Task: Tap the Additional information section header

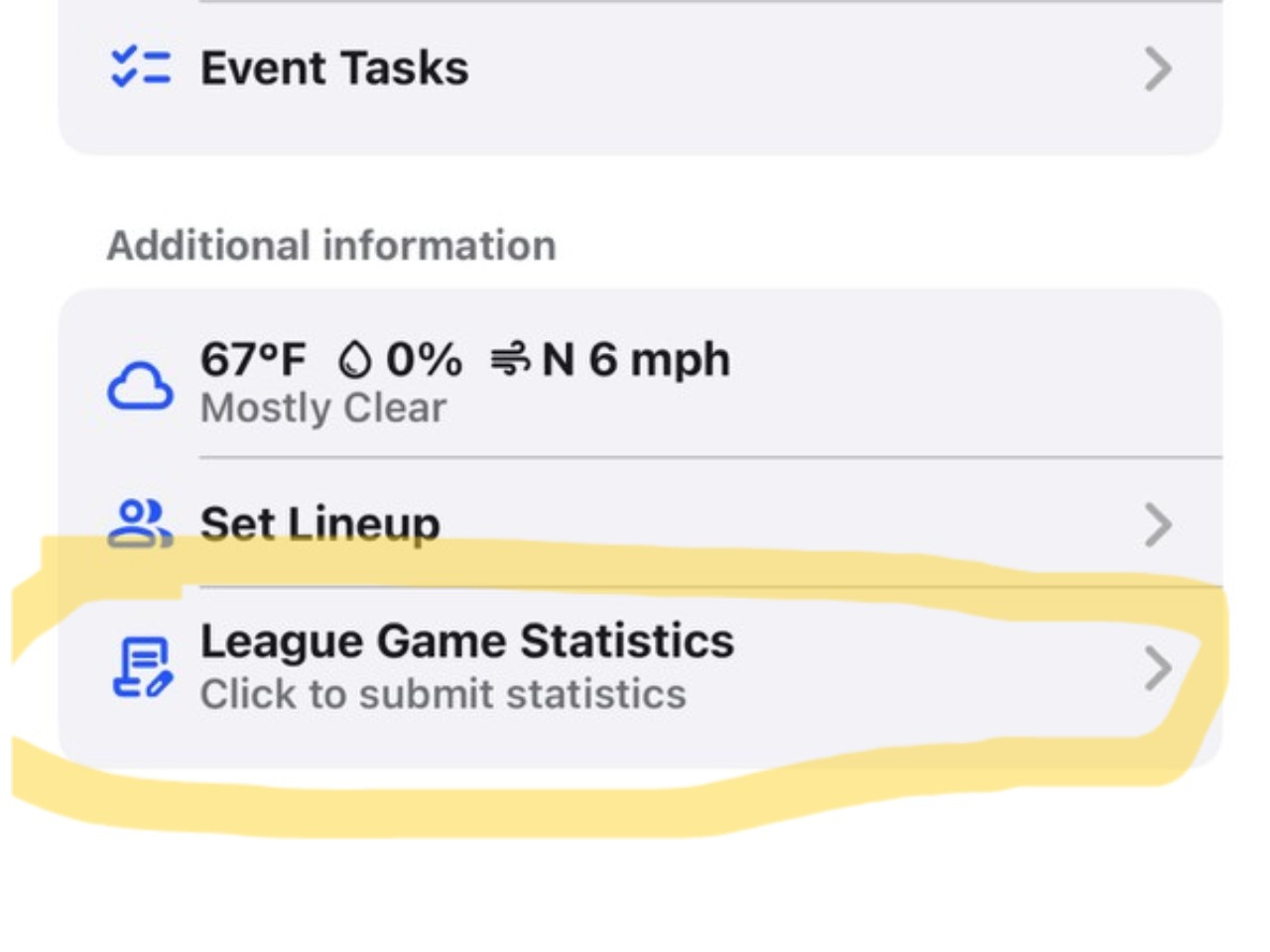Action: 331,245
